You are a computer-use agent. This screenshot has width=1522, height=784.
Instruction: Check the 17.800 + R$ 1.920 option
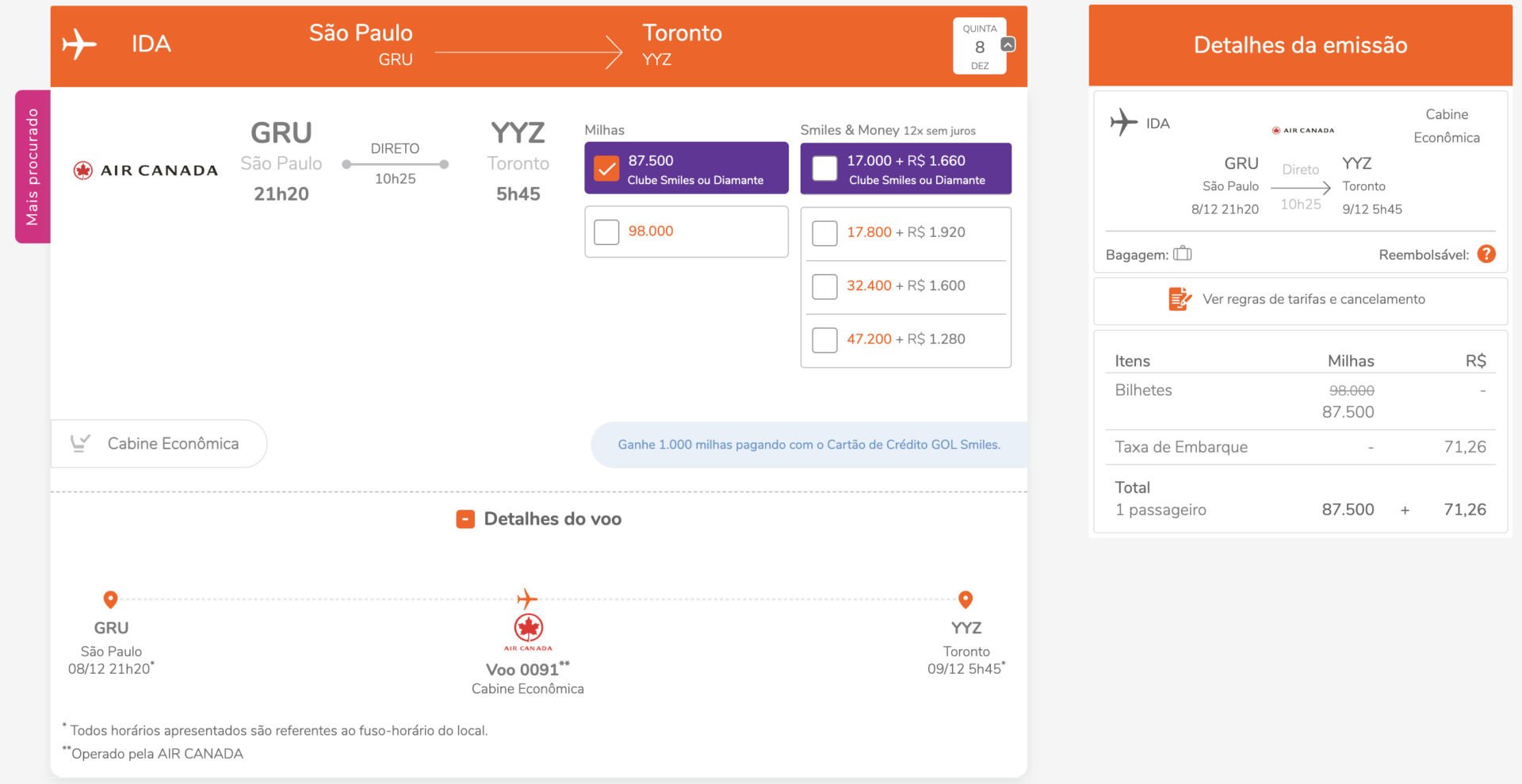[824, 233]
